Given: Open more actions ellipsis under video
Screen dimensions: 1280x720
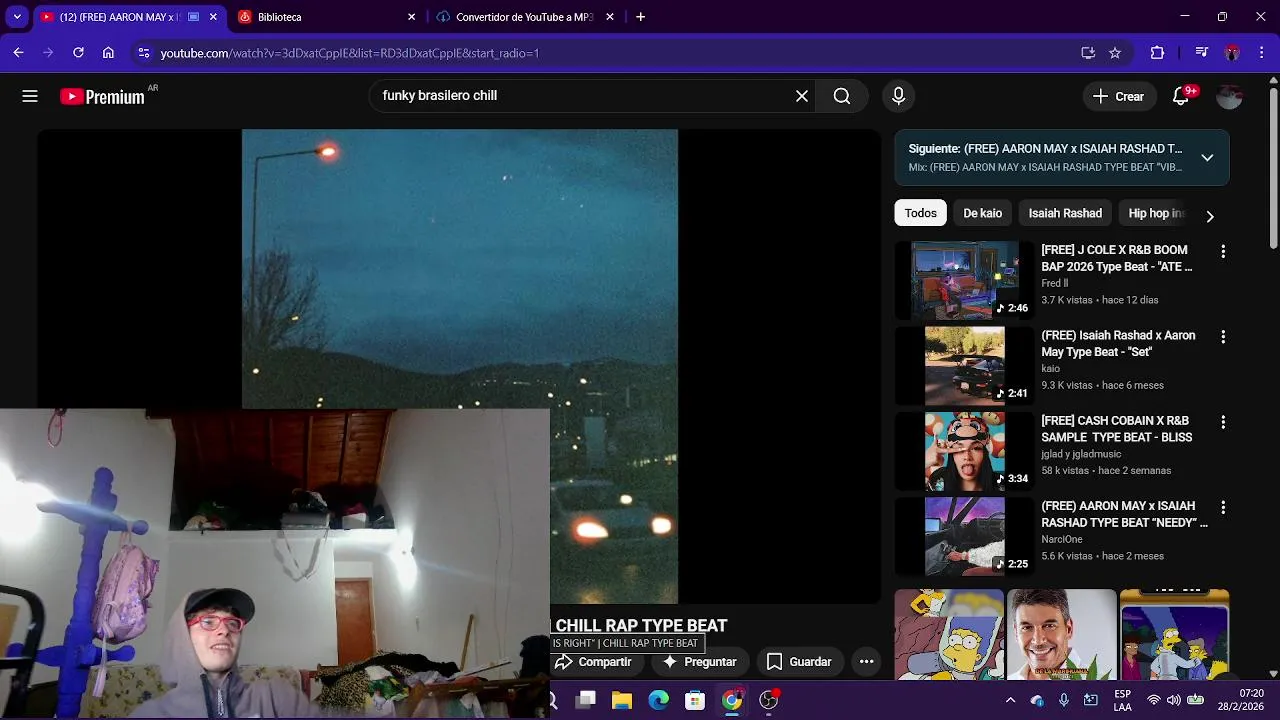Looking at the screenshot, I should coord(867,662).
